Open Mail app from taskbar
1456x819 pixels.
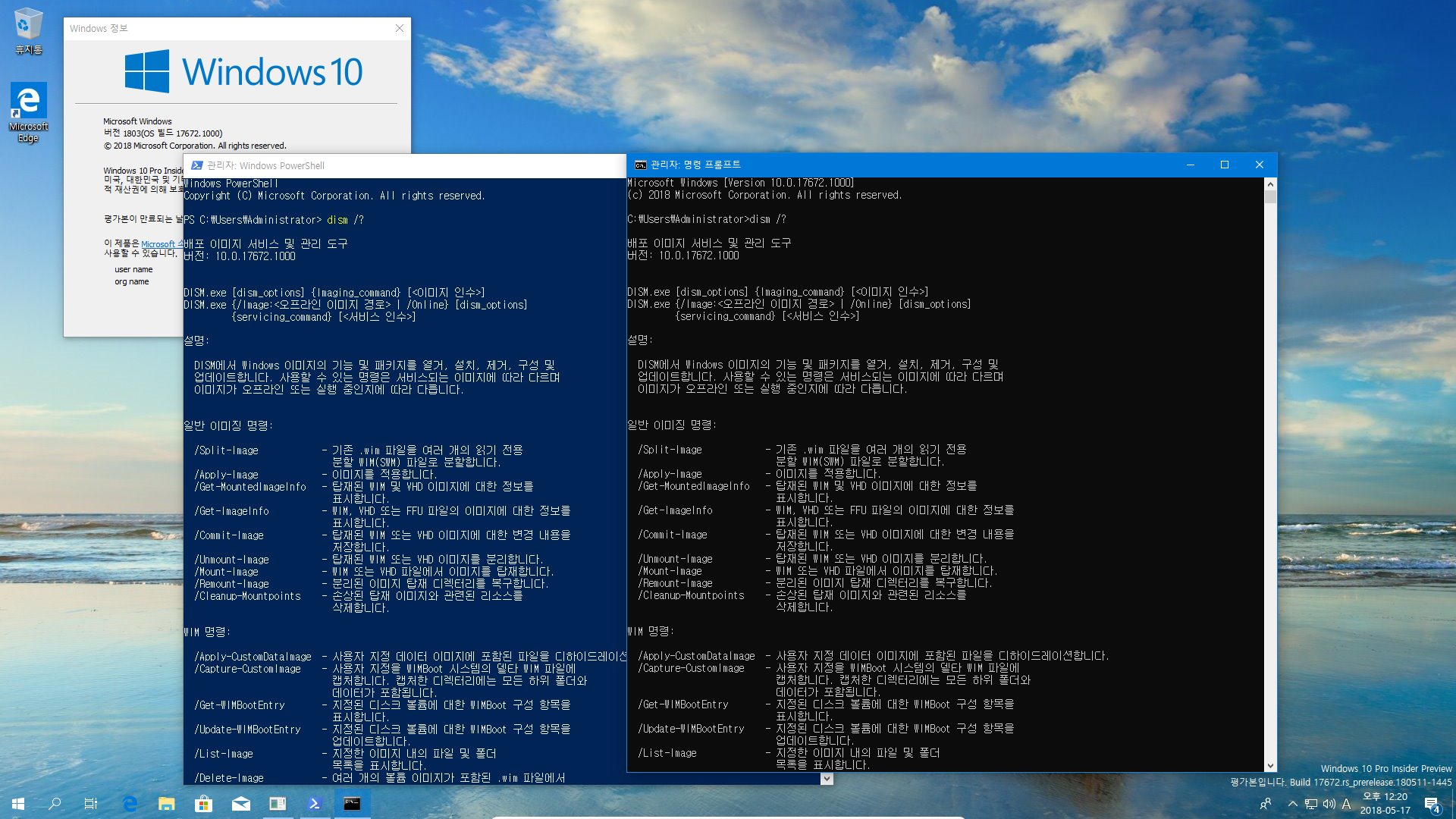[240, 804]
